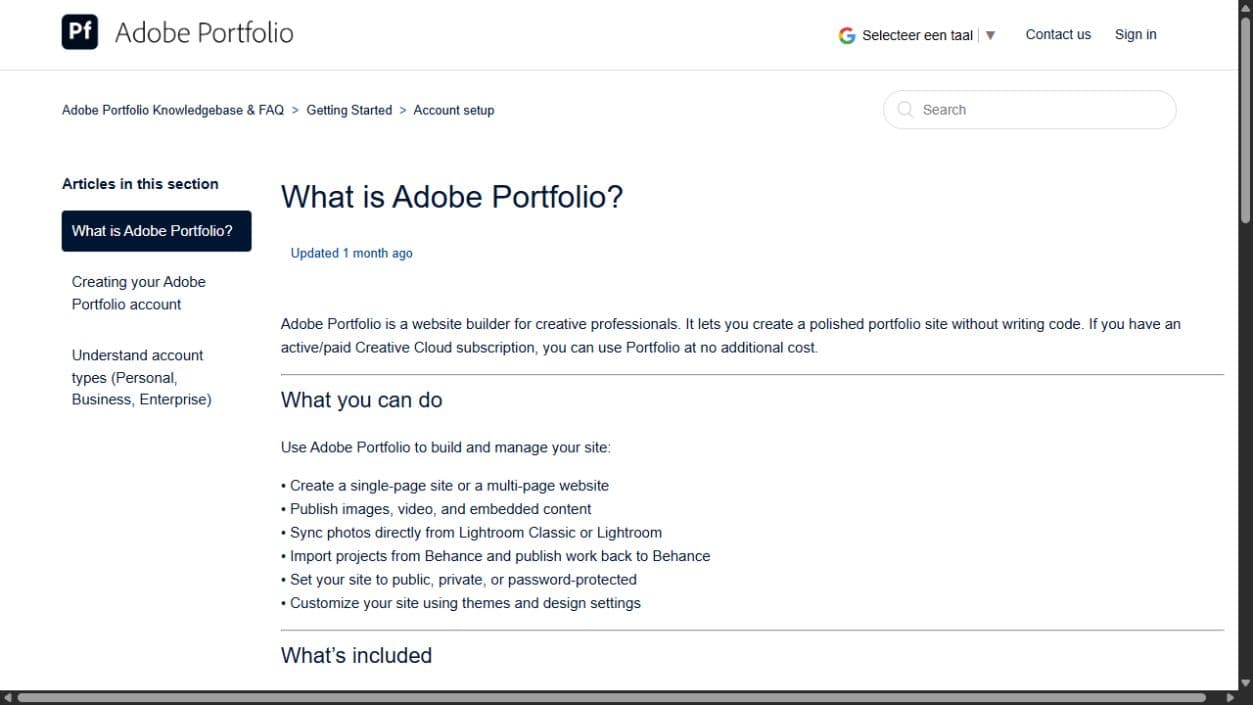
Task: Expand language list using the down arrow
Action: [x=990, y=35]
